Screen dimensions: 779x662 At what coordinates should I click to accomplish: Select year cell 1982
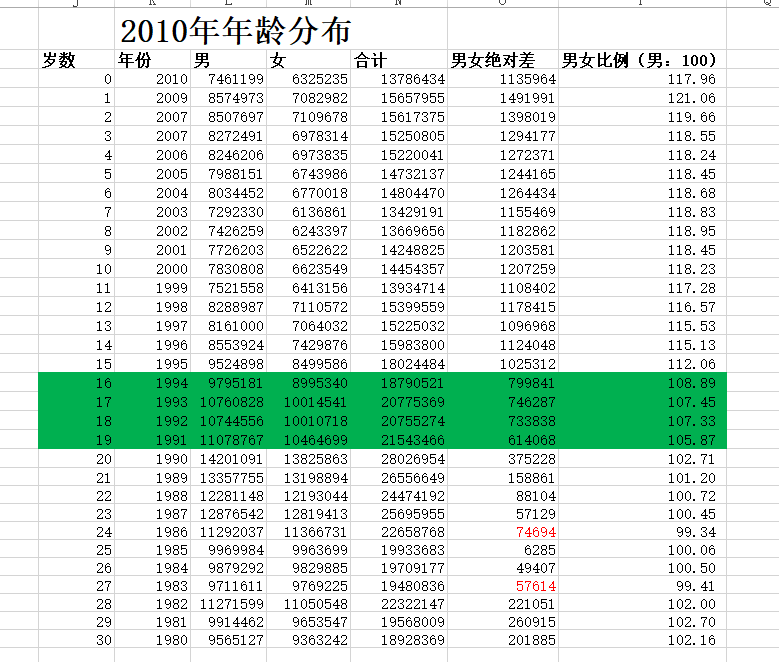coord(172,604)
